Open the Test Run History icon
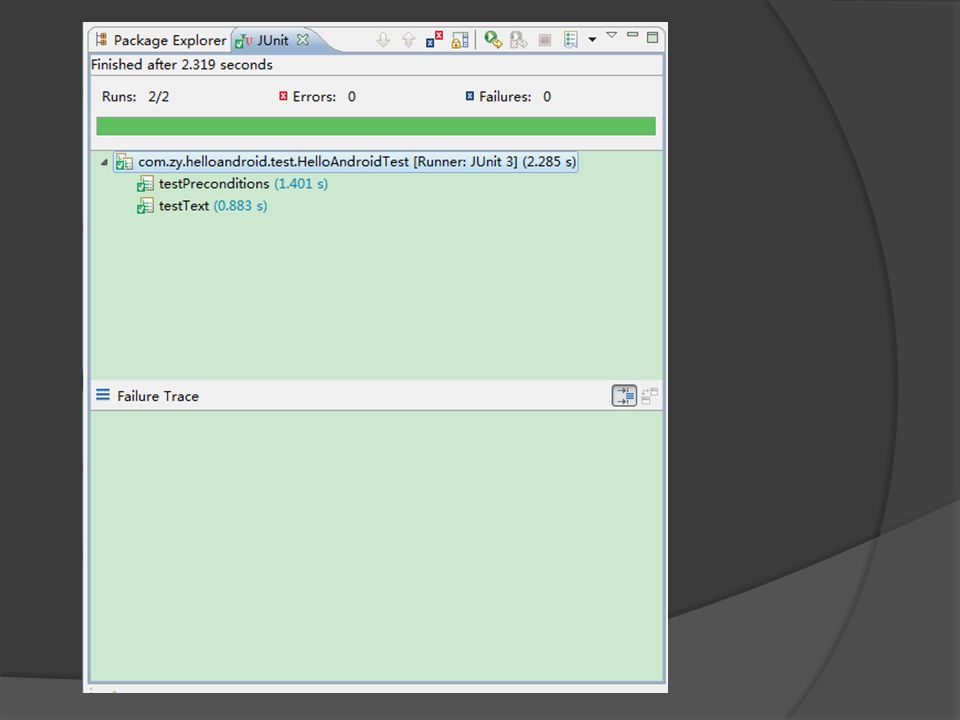The width and height of the screenshot is (960, 720). point(571,40)
